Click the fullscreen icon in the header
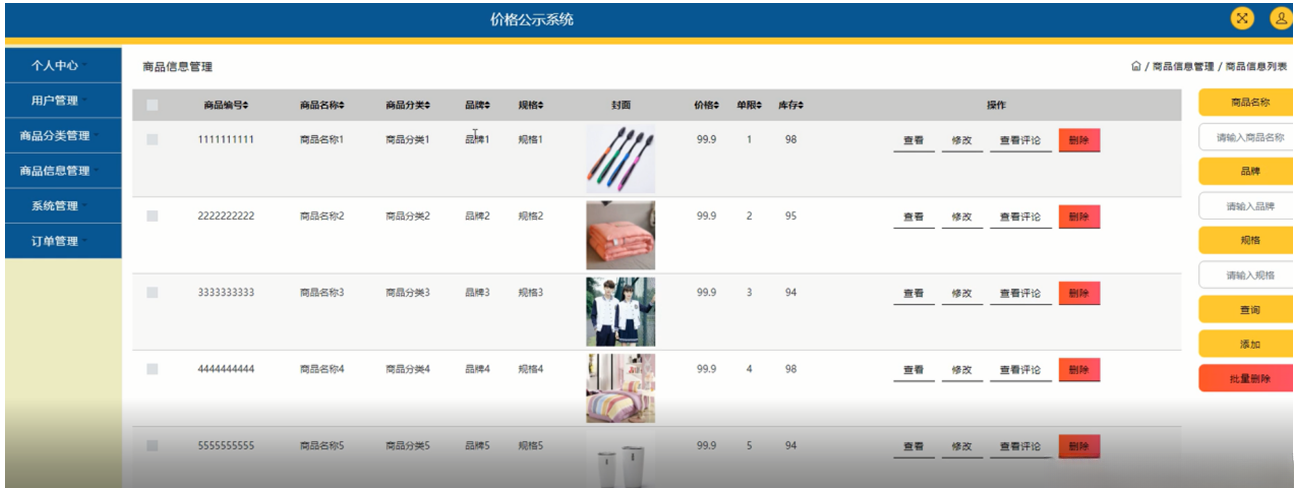1294x488 pixels. (x=1242, y=18)
